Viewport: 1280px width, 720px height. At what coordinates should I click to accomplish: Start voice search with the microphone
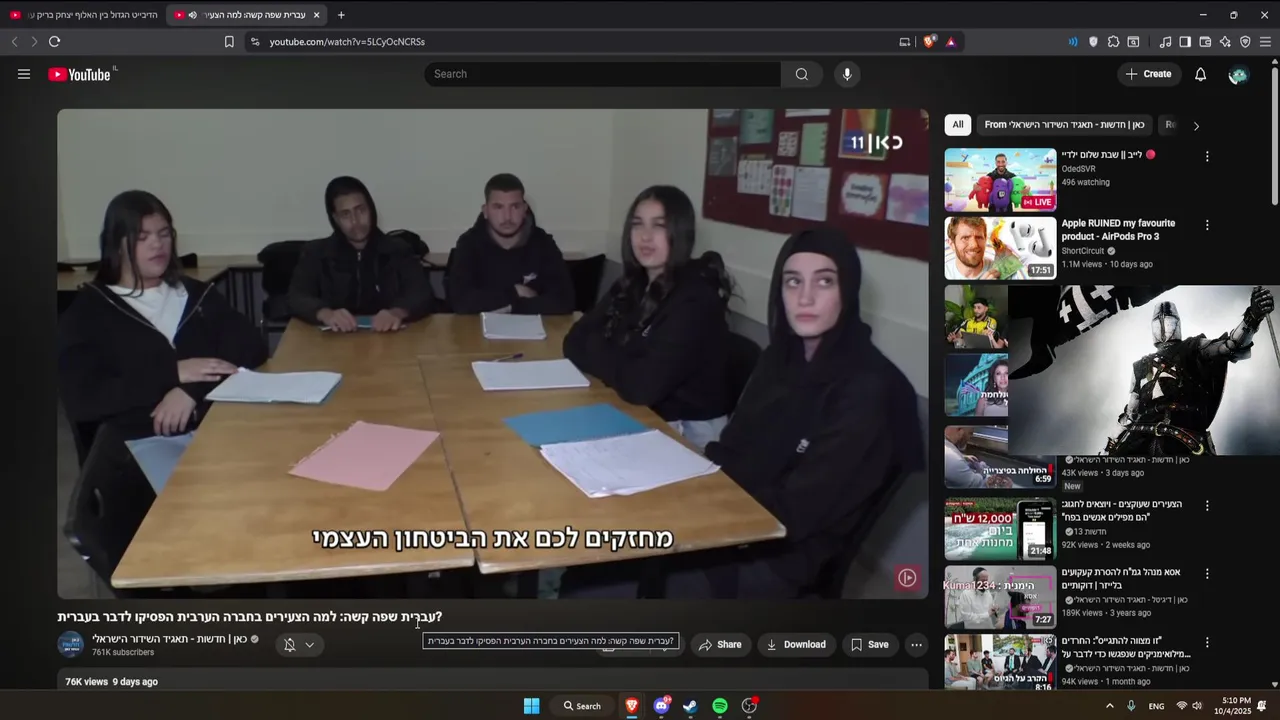[x=847, y=74]
